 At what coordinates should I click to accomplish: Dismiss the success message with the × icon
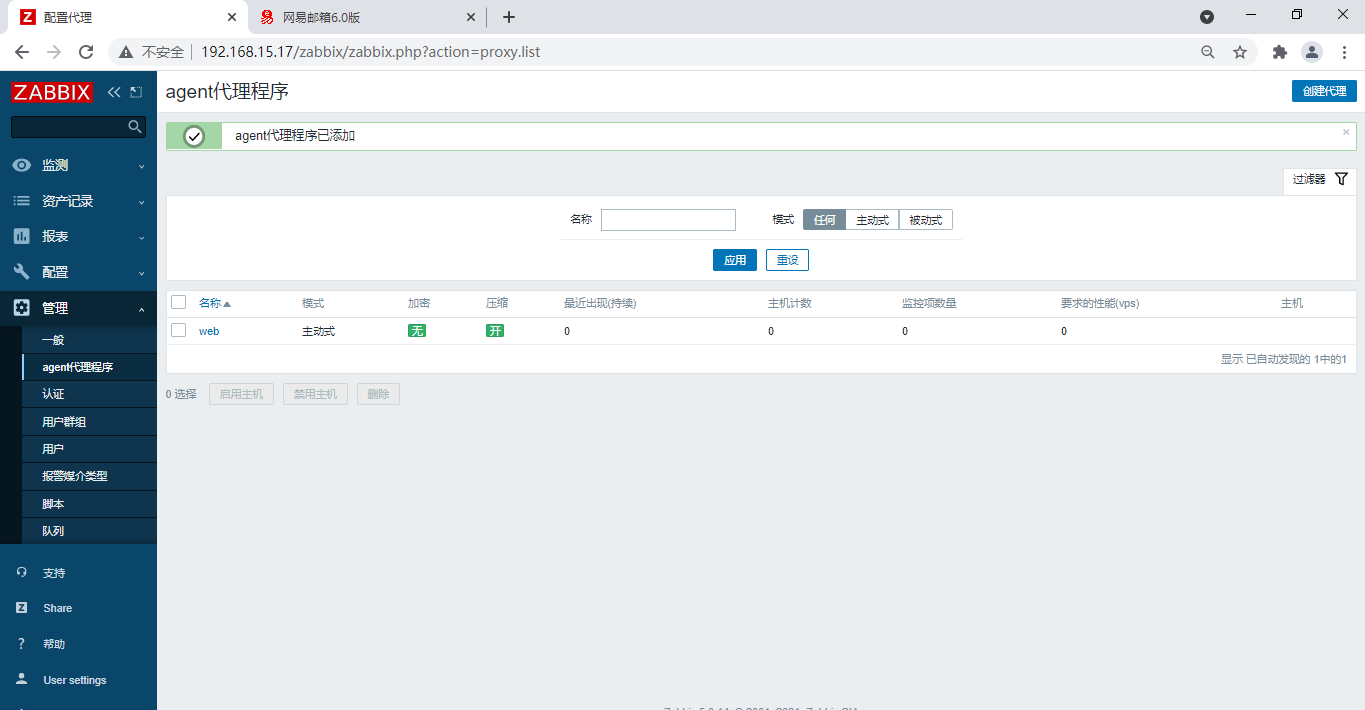pyautogui.click(x=1346, y=132)
